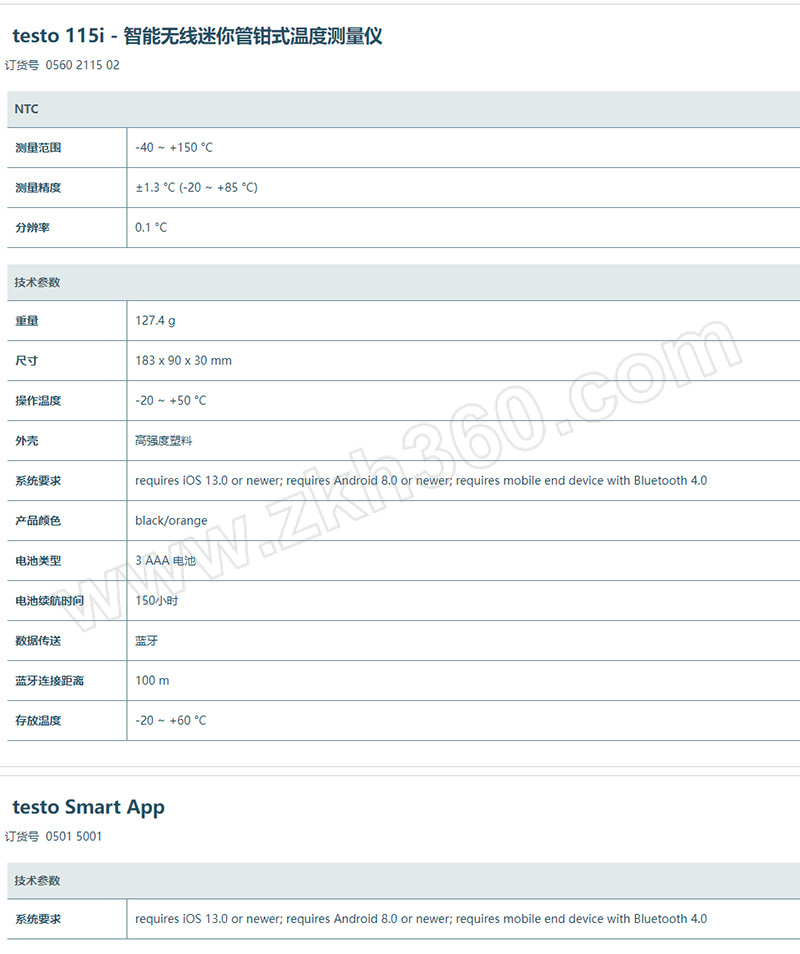
Task: Select storage temperature -20 ~ +60 °C
Action: coord(171,721)
